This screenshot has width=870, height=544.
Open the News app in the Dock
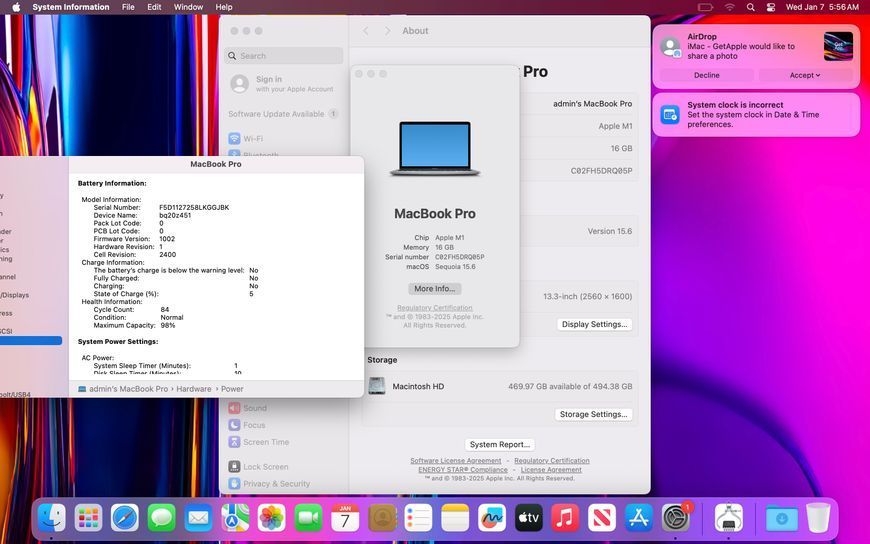pos(602,518)
